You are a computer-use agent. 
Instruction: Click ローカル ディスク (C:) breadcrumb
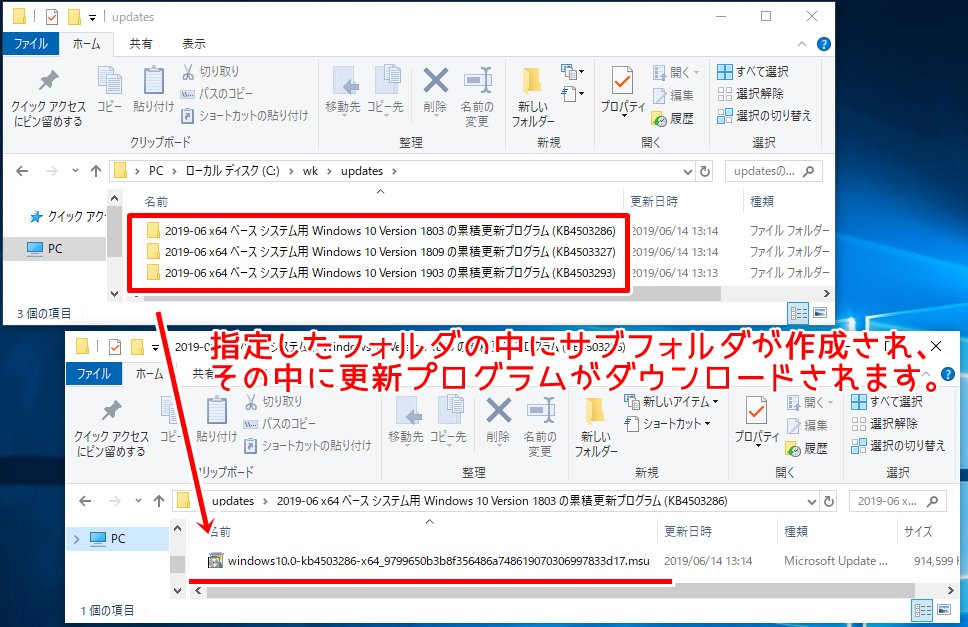coord(232,171)
